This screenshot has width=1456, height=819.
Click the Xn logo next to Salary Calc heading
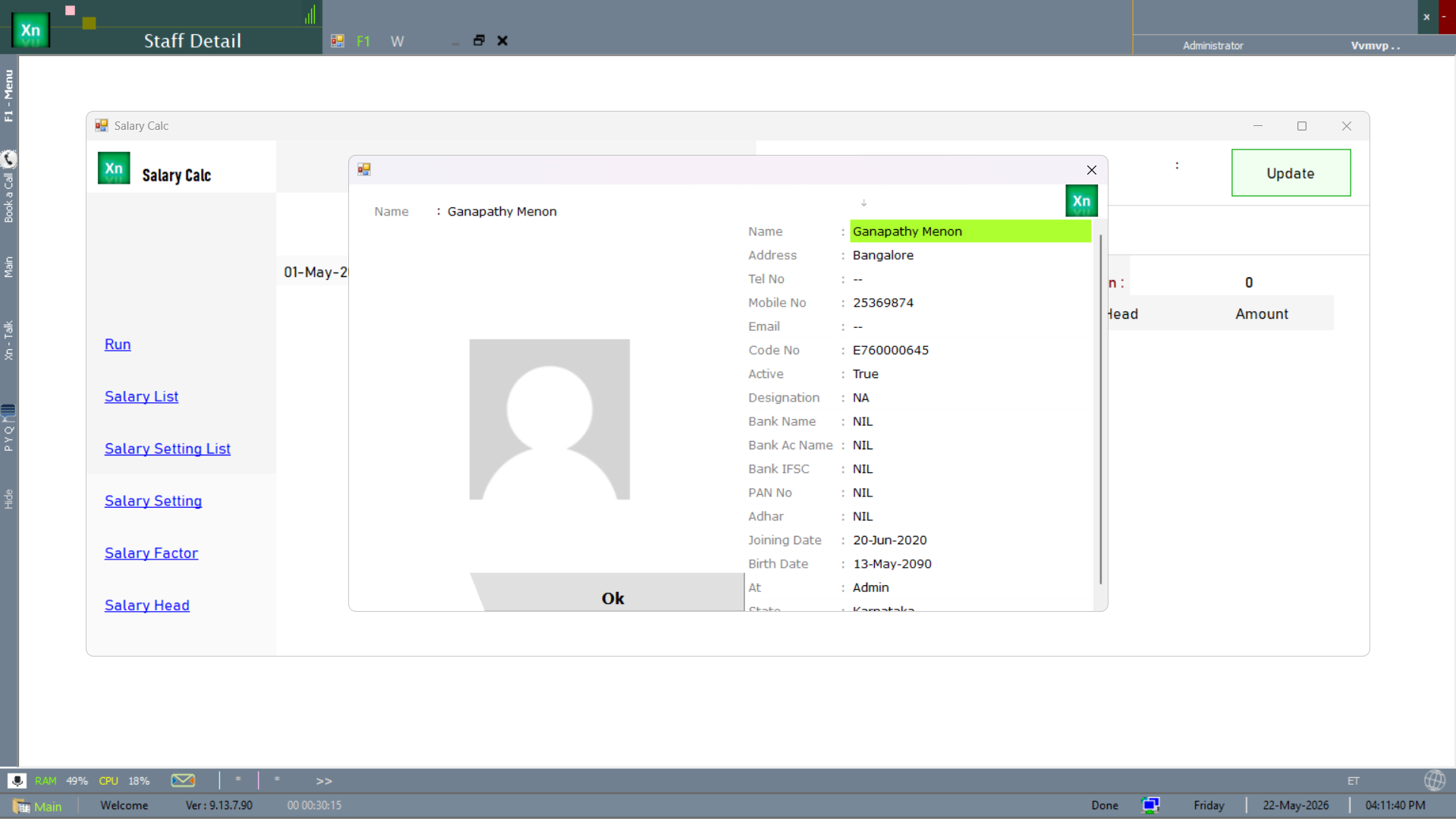tap(114, 169)
